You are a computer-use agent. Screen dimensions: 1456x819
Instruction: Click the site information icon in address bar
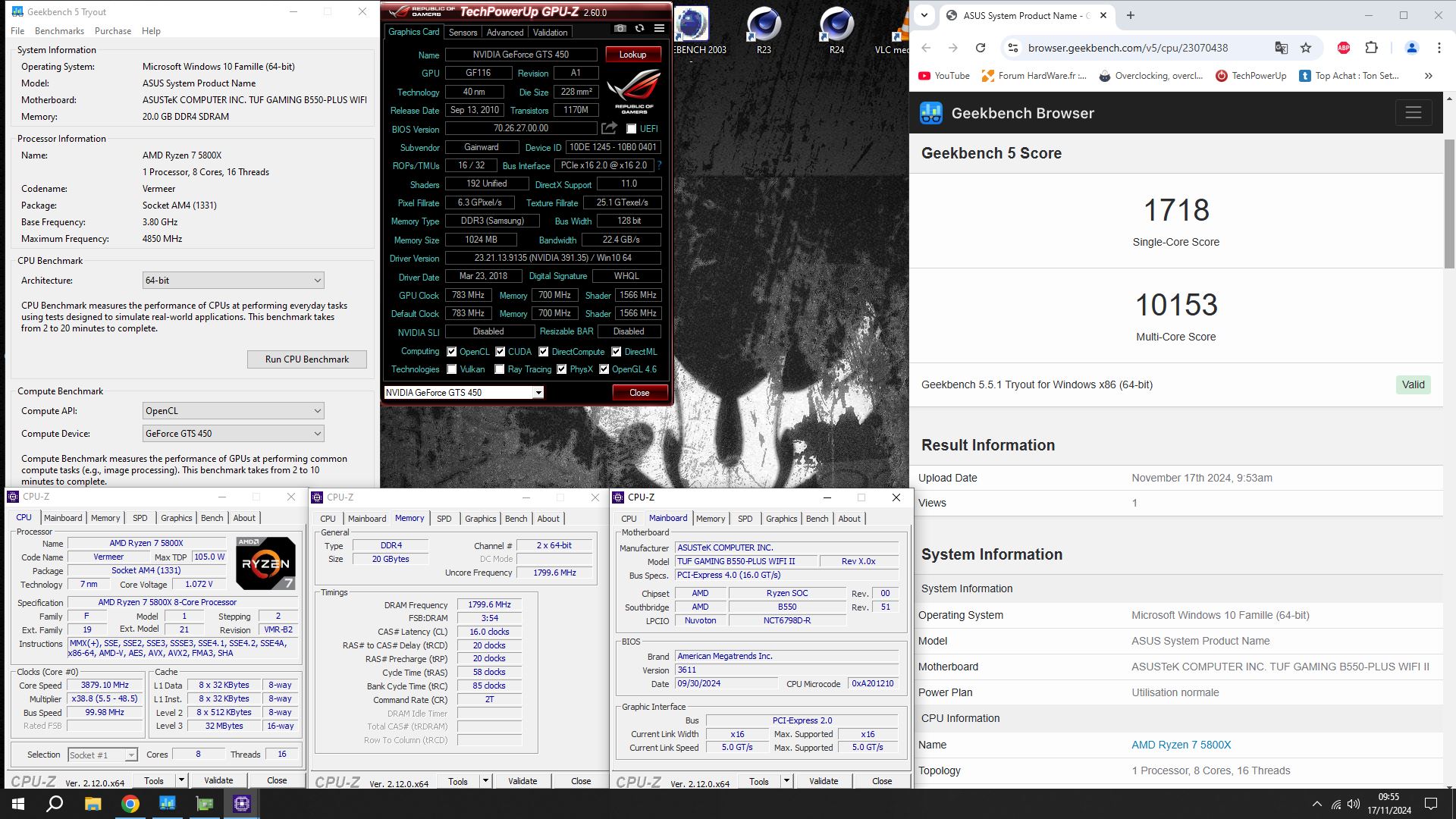[1012, 48]
